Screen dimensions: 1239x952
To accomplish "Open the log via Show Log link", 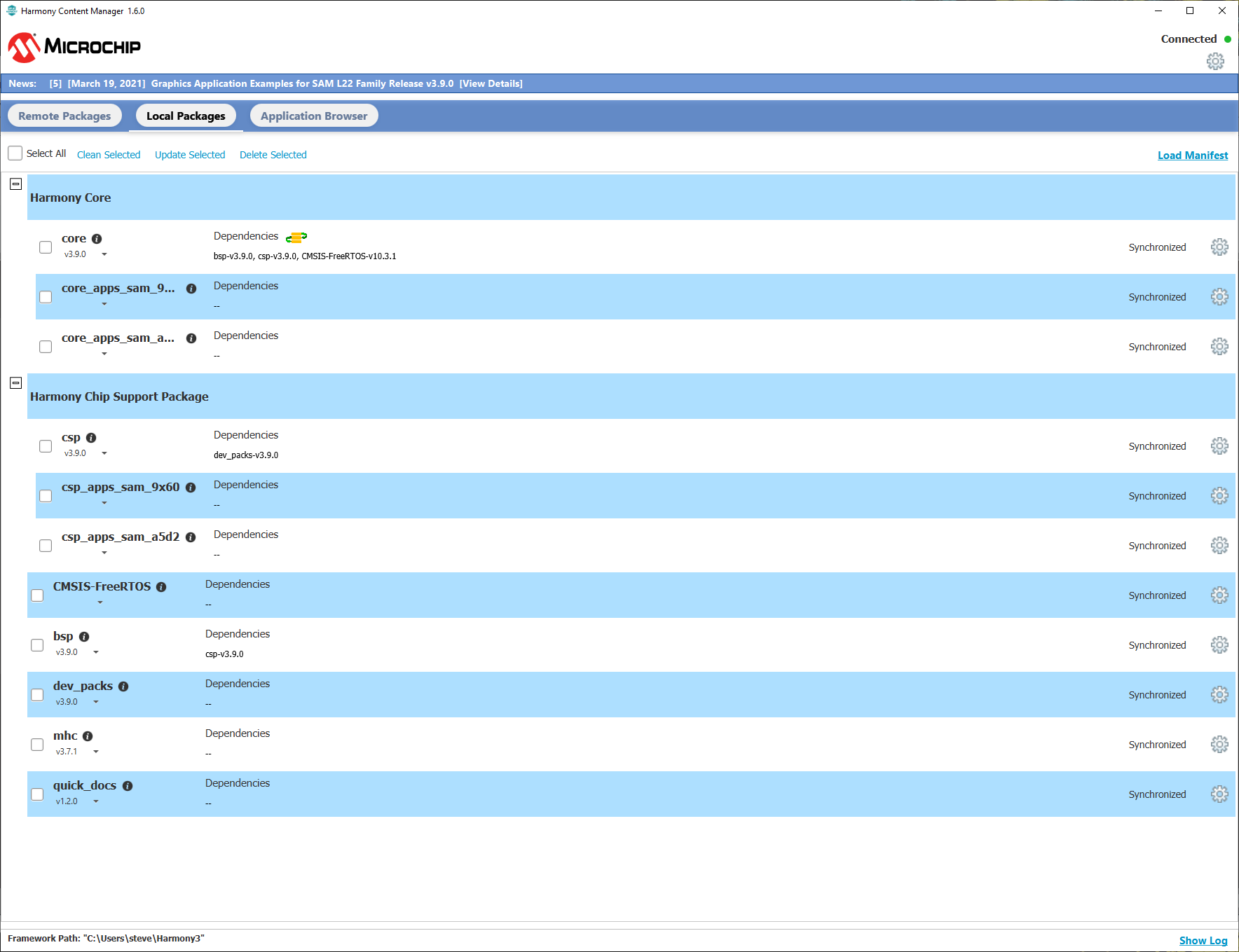I will pos(1203,940).
